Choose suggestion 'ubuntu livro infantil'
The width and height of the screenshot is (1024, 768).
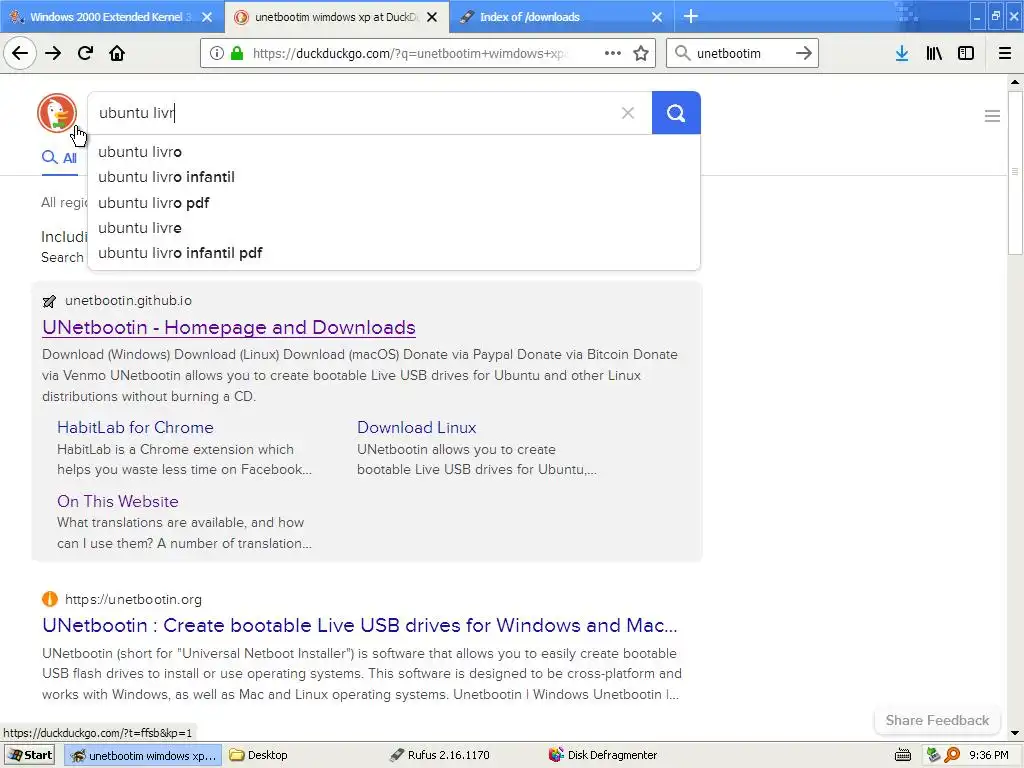[394, 177]
